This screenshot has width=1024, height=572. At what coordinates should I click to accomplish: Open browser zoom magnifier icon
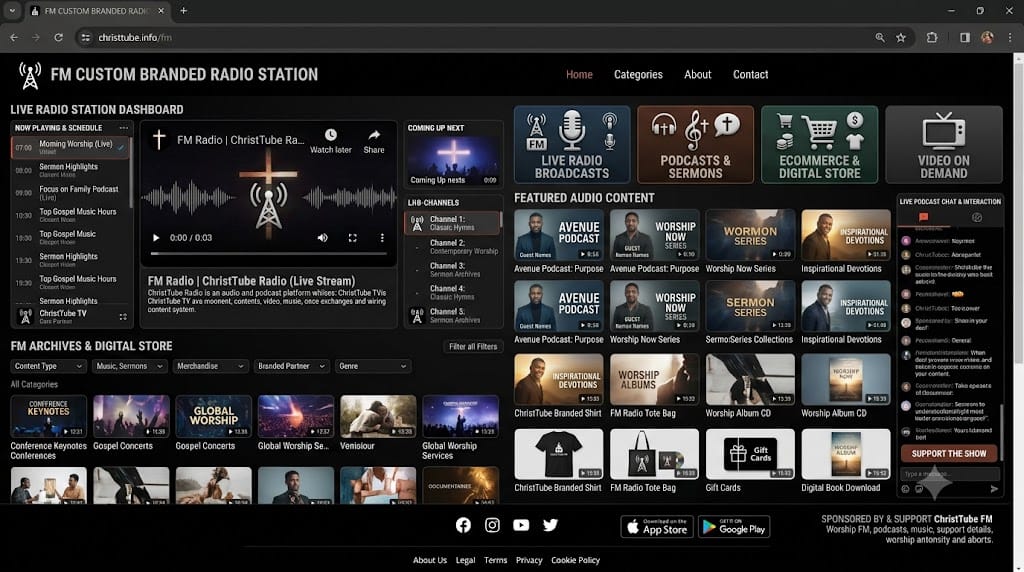880,38
